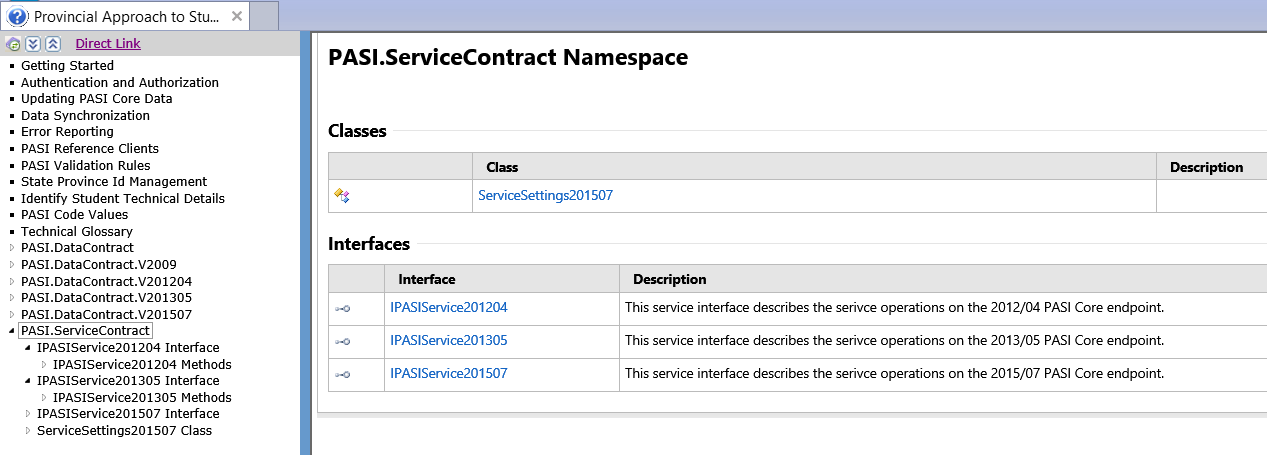Open the ServiceSettings201507 class link
The width and height of the screenshot is (1267, 455).
545,196
